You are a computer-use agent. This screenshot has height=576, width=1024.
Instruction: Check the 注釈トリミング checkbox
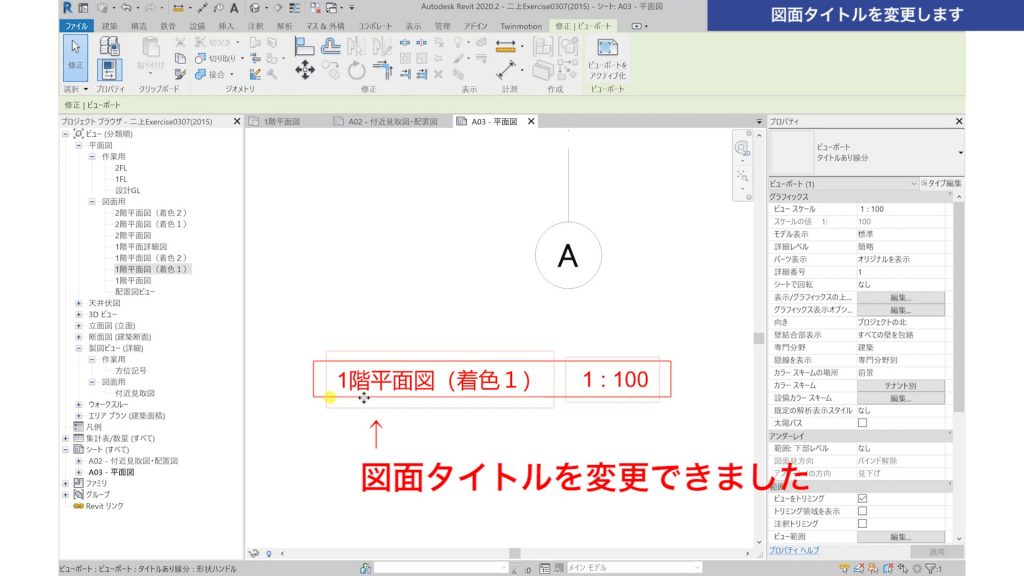coord(862,524)
